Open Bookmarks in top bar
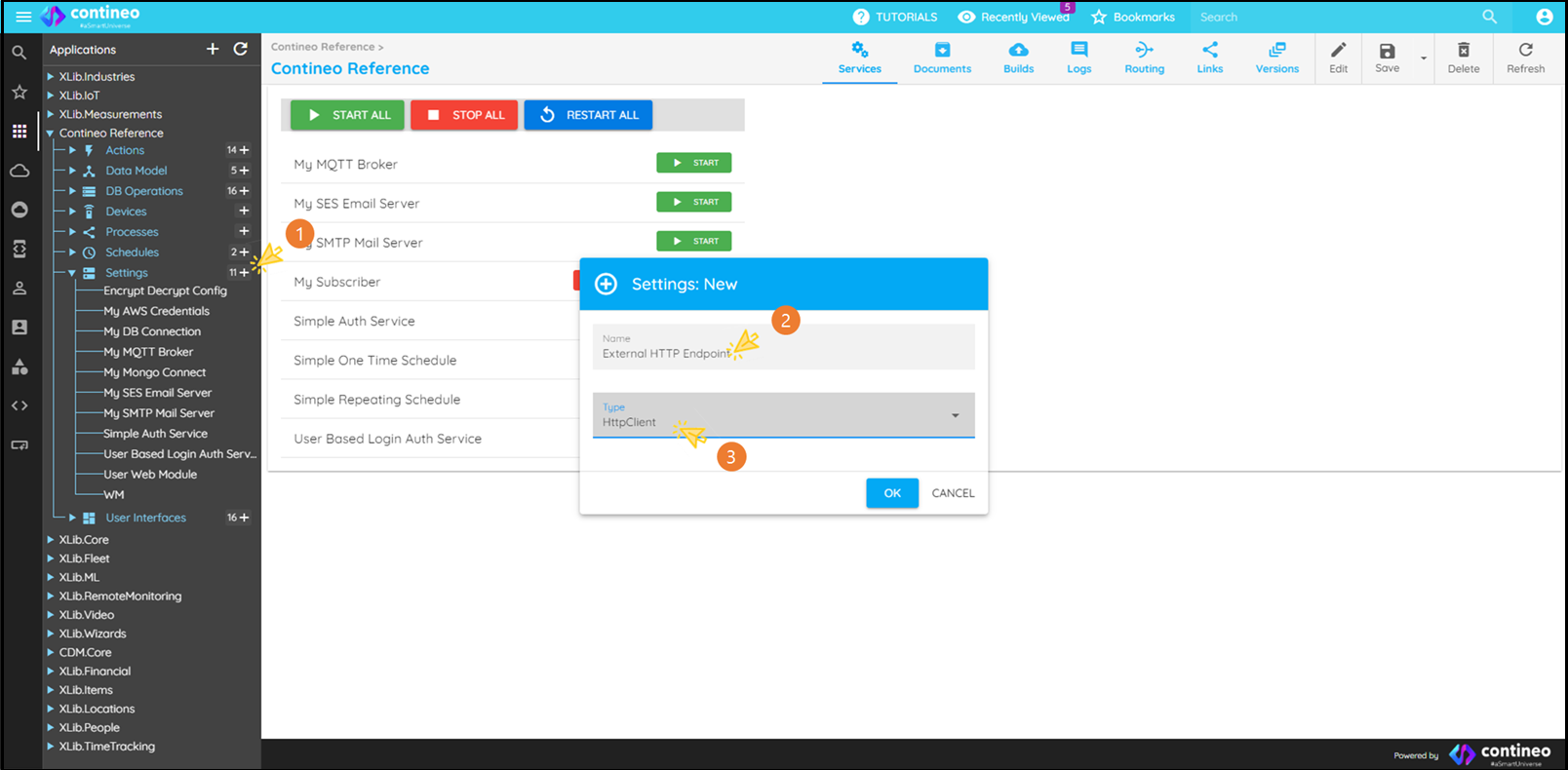1568x770 pixels. click(1133, 17)
